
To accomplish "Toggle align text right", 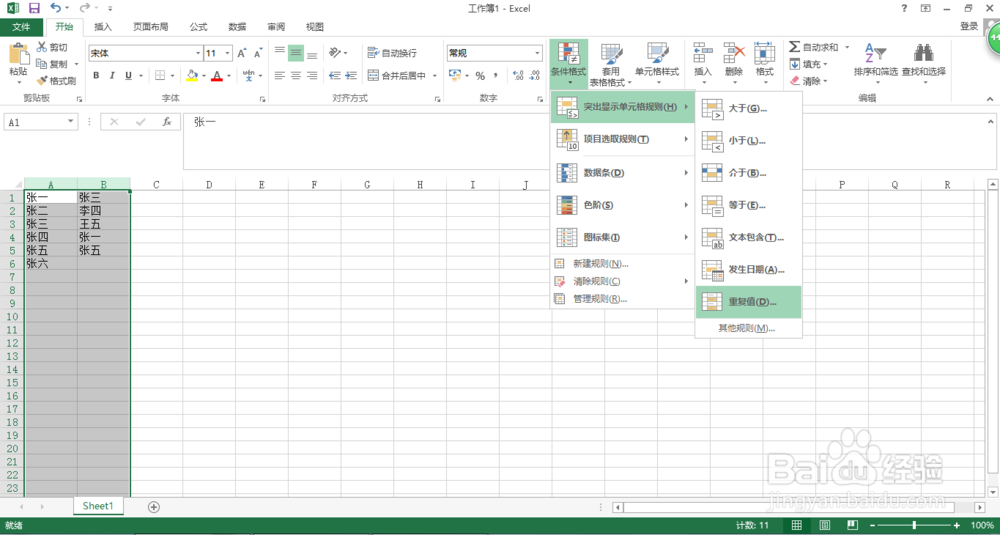I will point(312,76).
